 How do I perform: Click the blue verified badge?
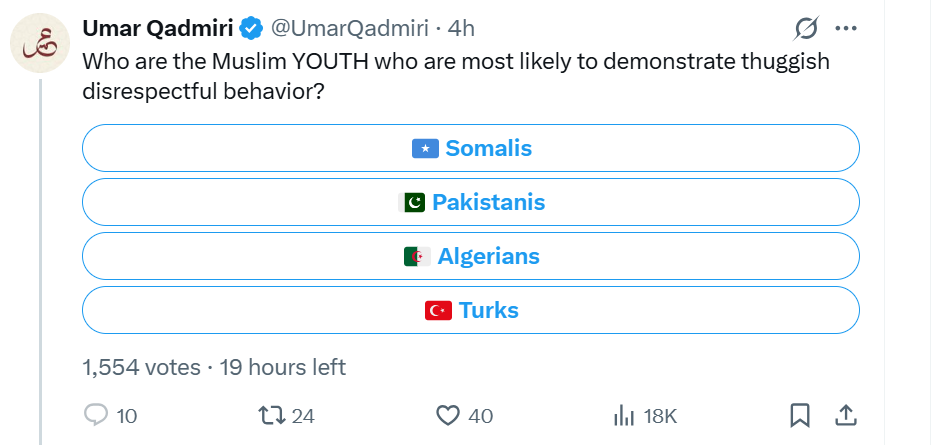[x=252, y=28]
